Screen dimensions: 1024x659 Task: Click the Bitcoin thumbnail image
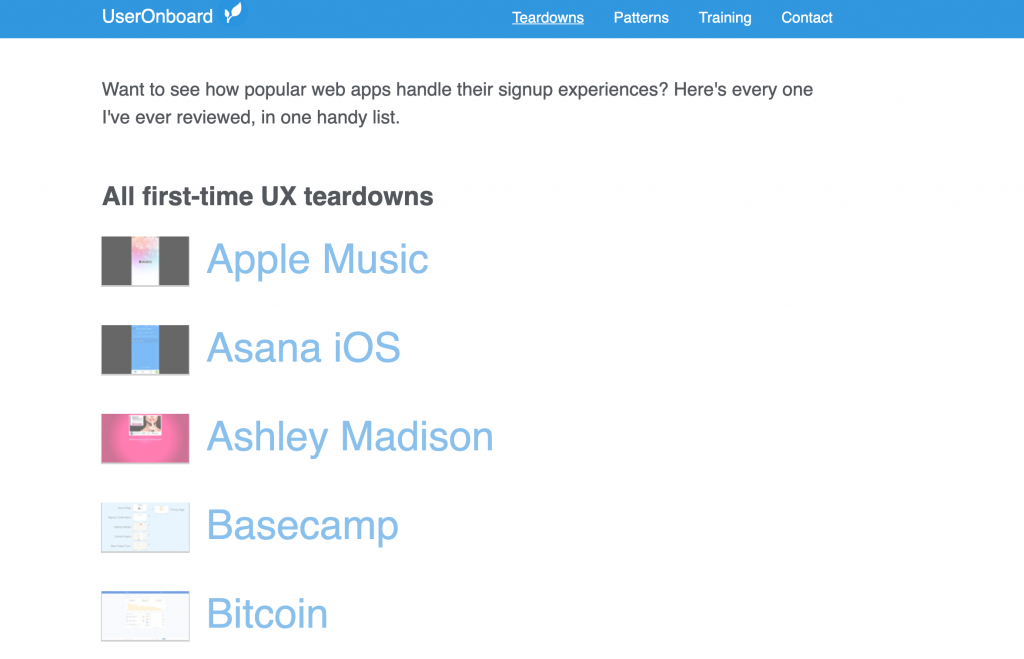click(x=145, y=616)
